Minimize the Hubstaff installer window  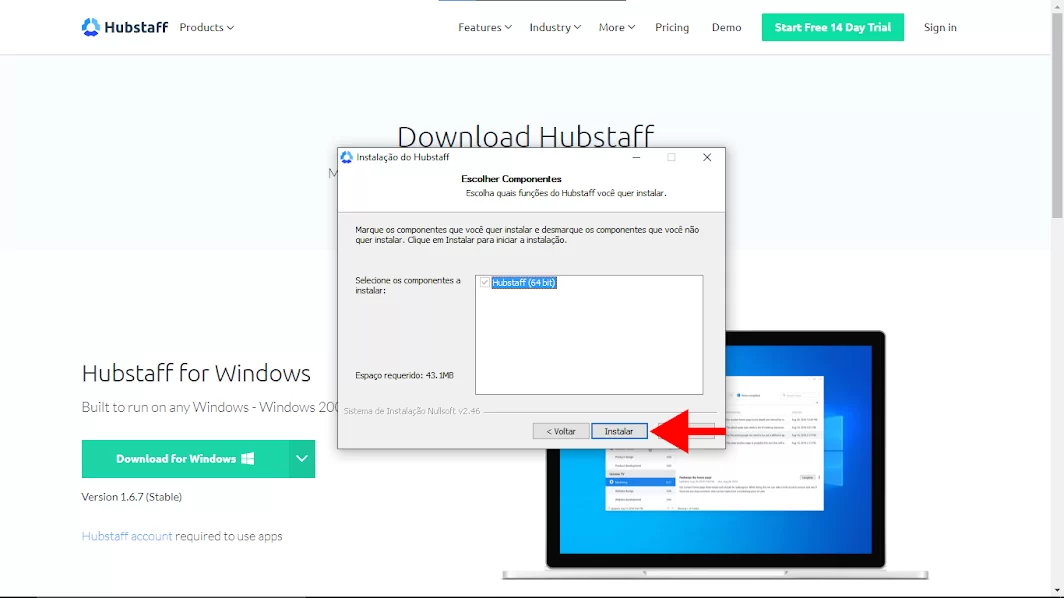(636, 157)
